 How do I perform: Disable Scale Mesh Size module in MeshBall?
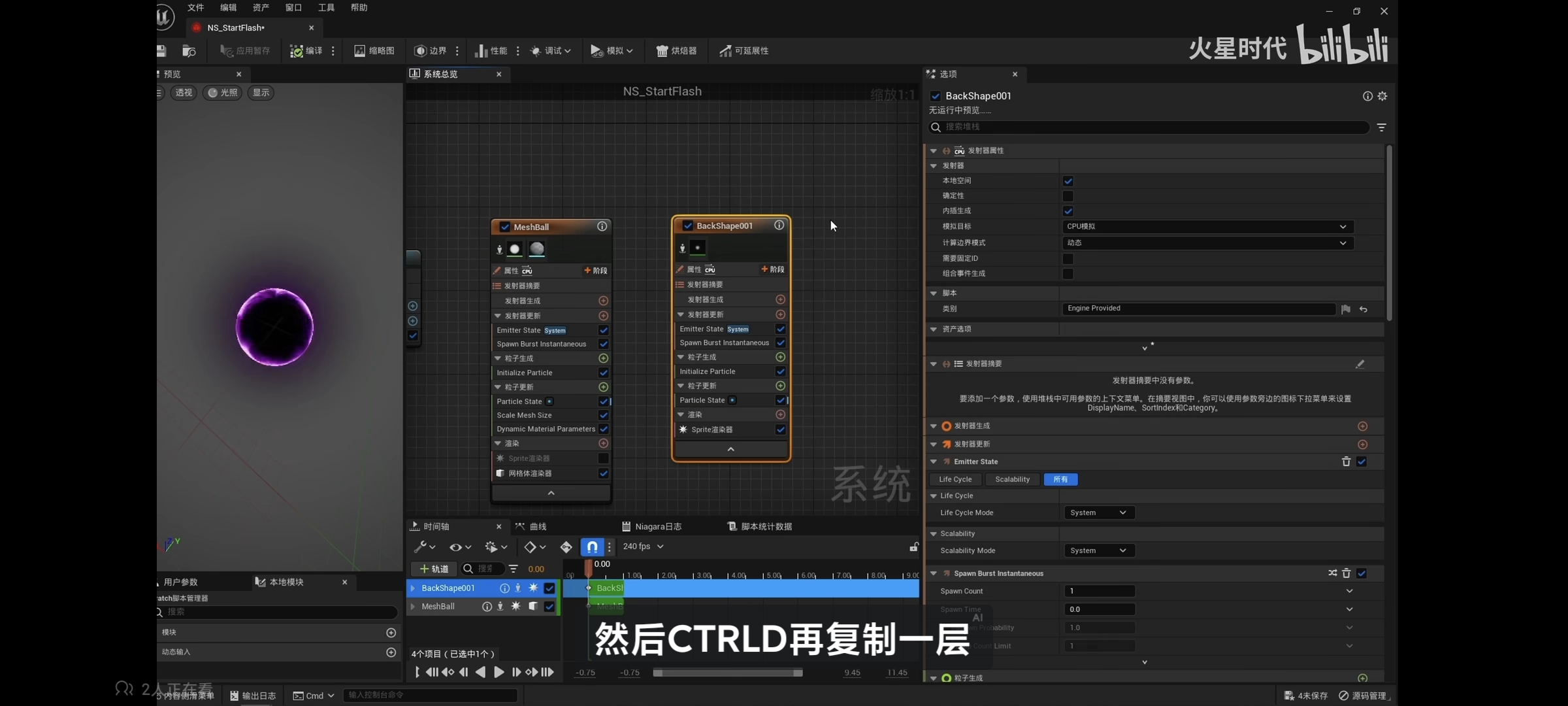pos(603,415)
